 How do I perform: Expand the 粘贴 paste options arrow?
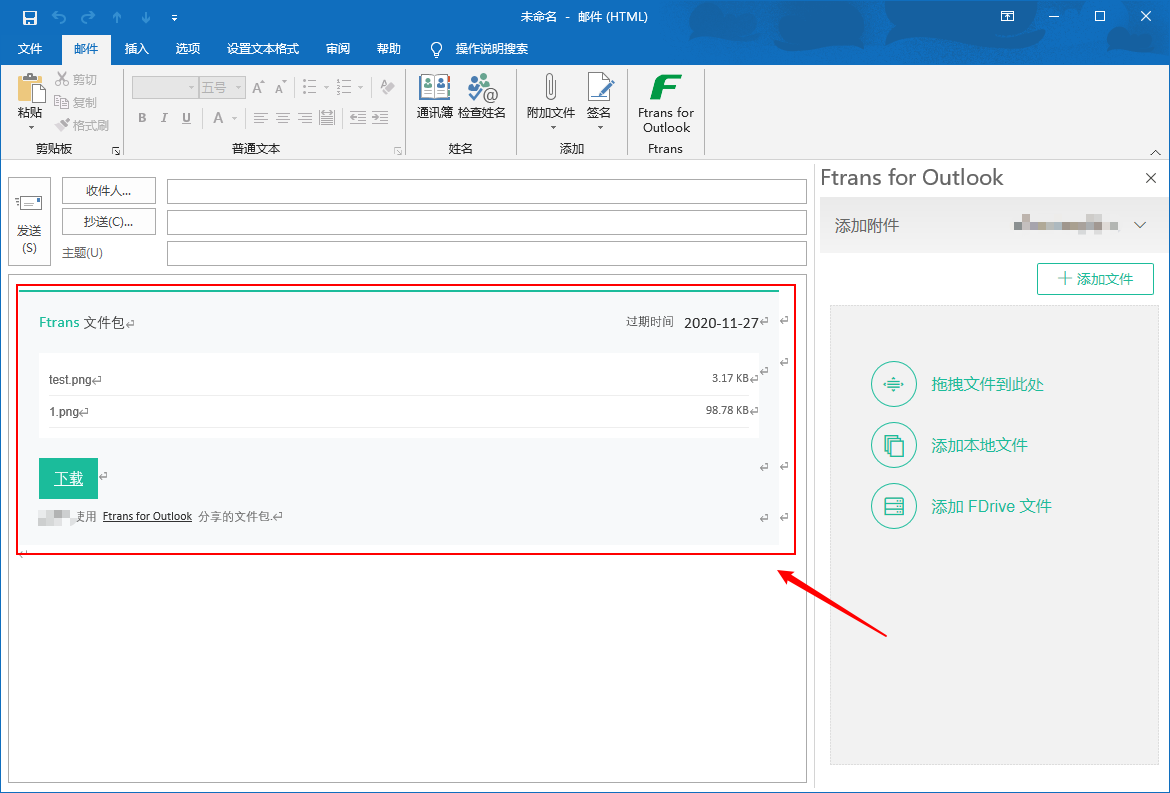click(x=31, y=128)
